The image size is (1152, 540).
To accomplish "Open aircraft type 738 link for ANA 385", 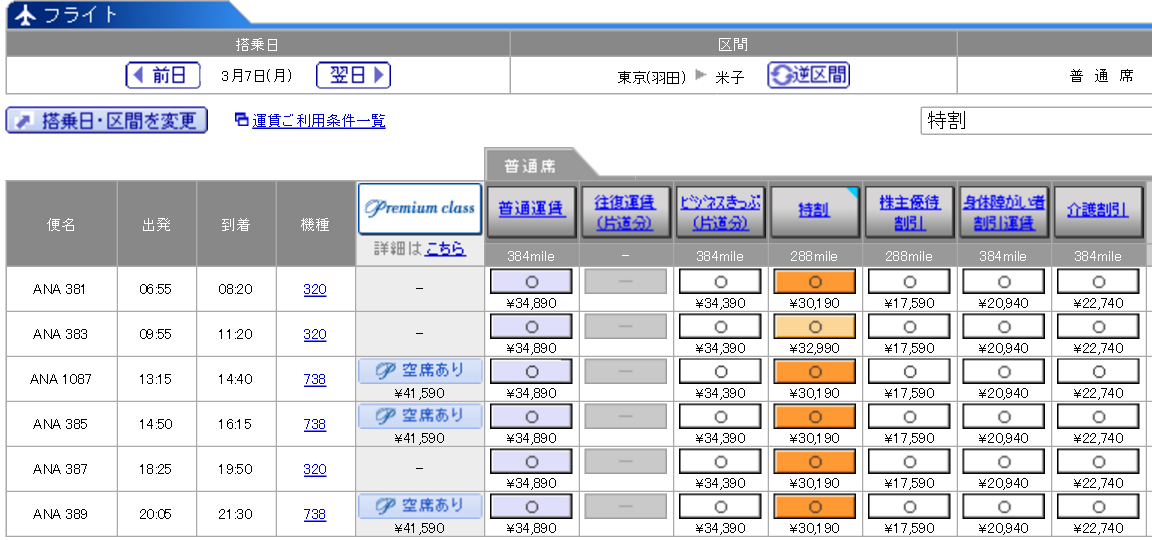I will [x=314, y=425].
